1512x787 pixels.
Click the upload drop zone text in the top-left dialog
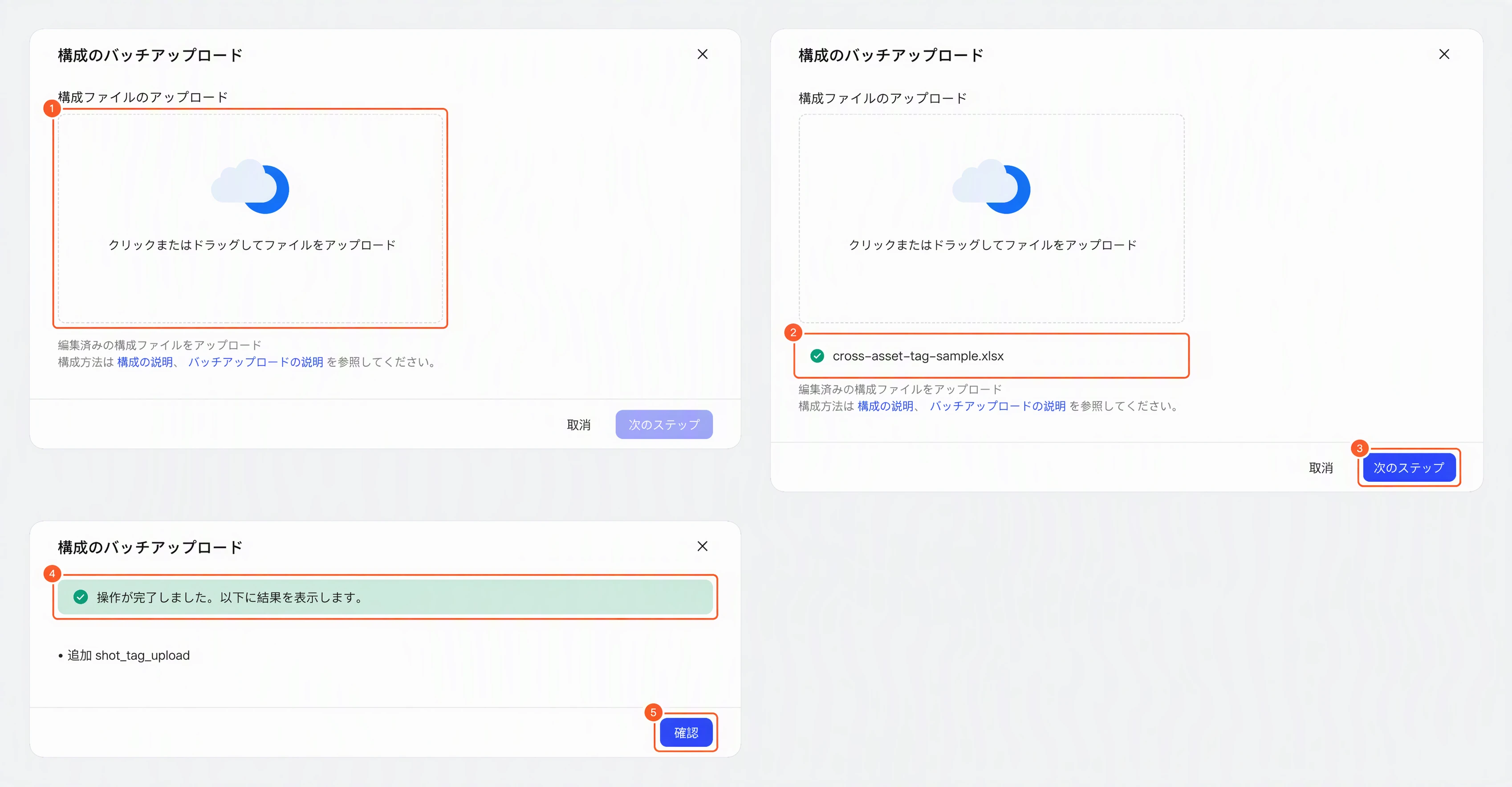pyautogui.click(x=252, y=245)
